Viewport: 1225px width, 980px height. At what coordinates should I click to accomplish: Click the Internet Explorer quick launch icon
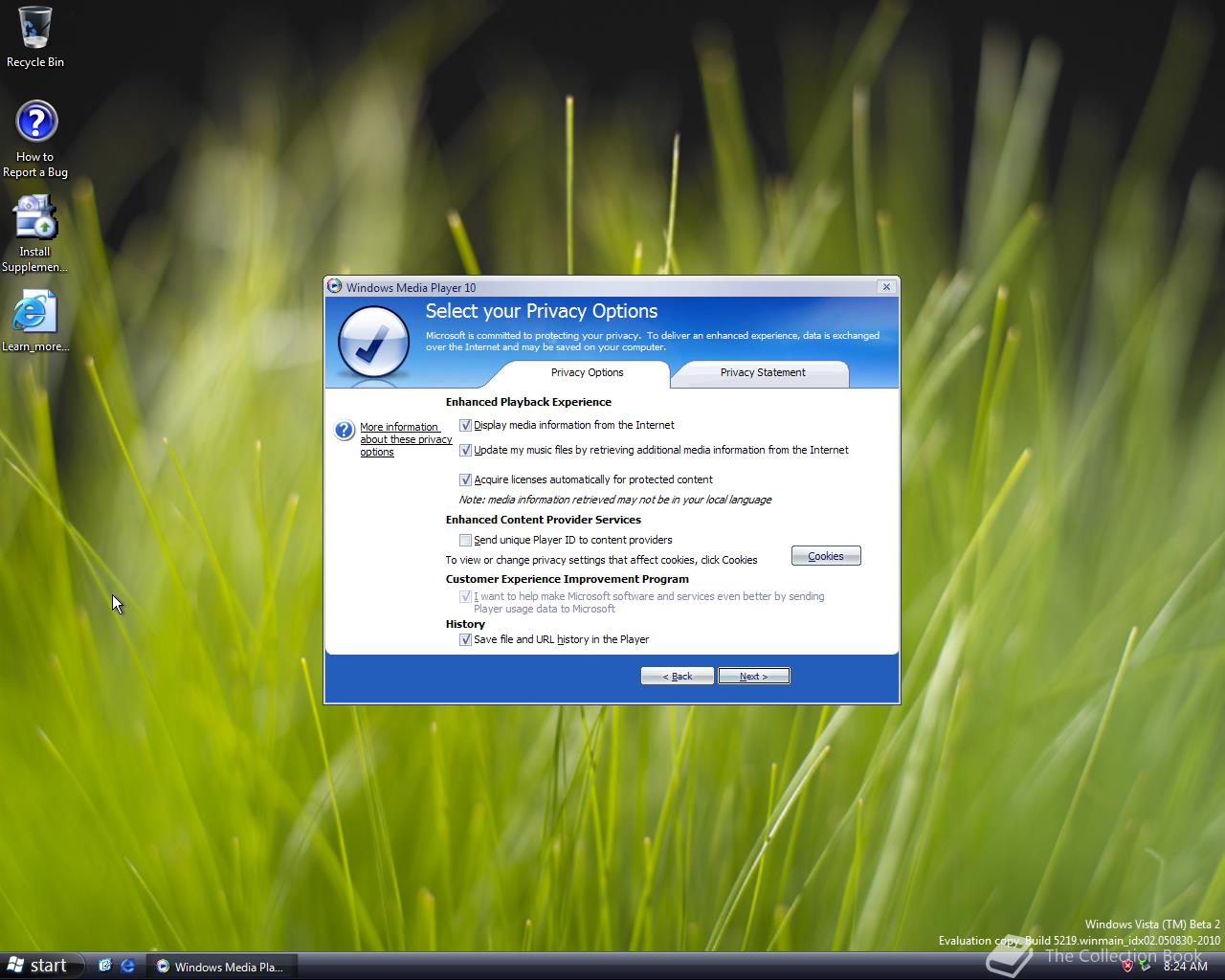click(127, 966)
